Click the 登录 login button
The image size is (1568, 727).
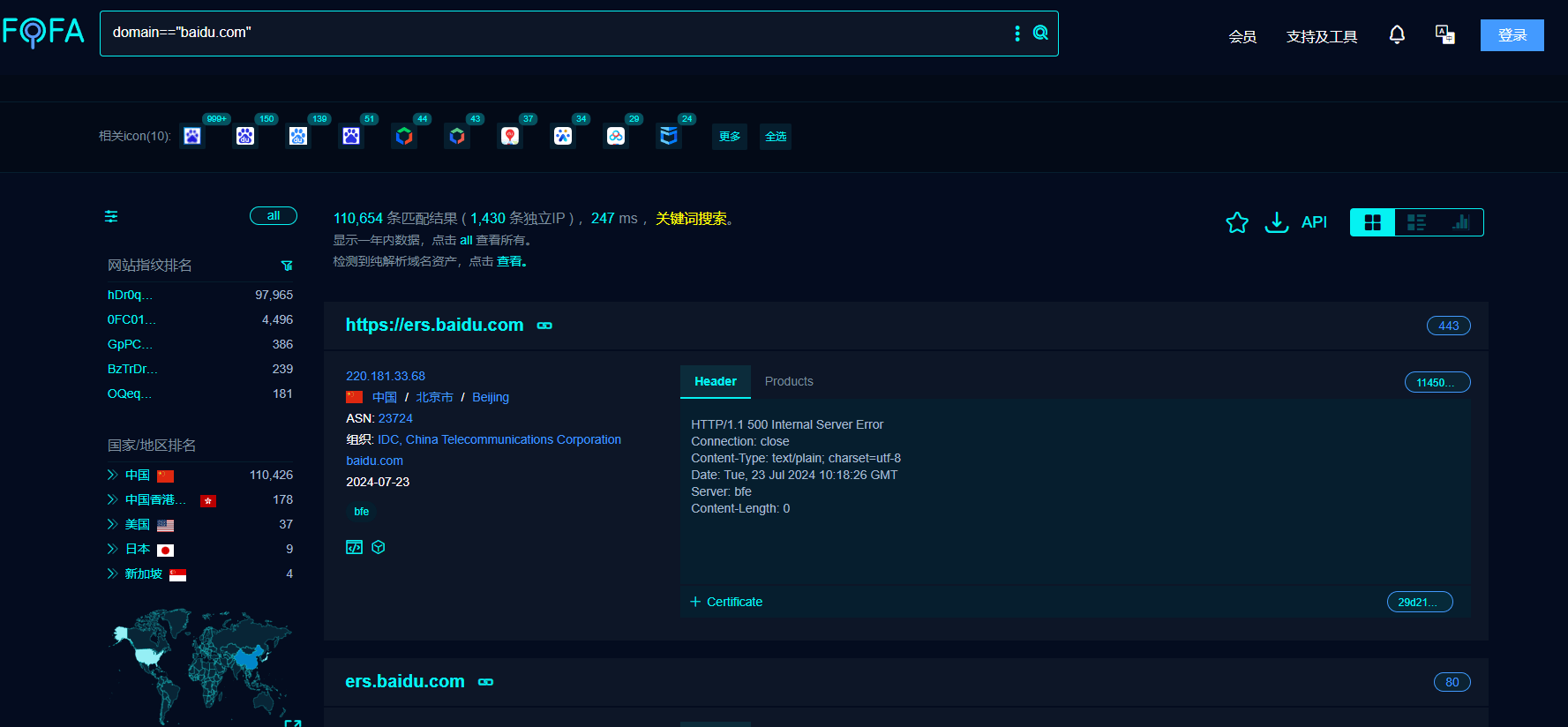tap(1512, 35)
